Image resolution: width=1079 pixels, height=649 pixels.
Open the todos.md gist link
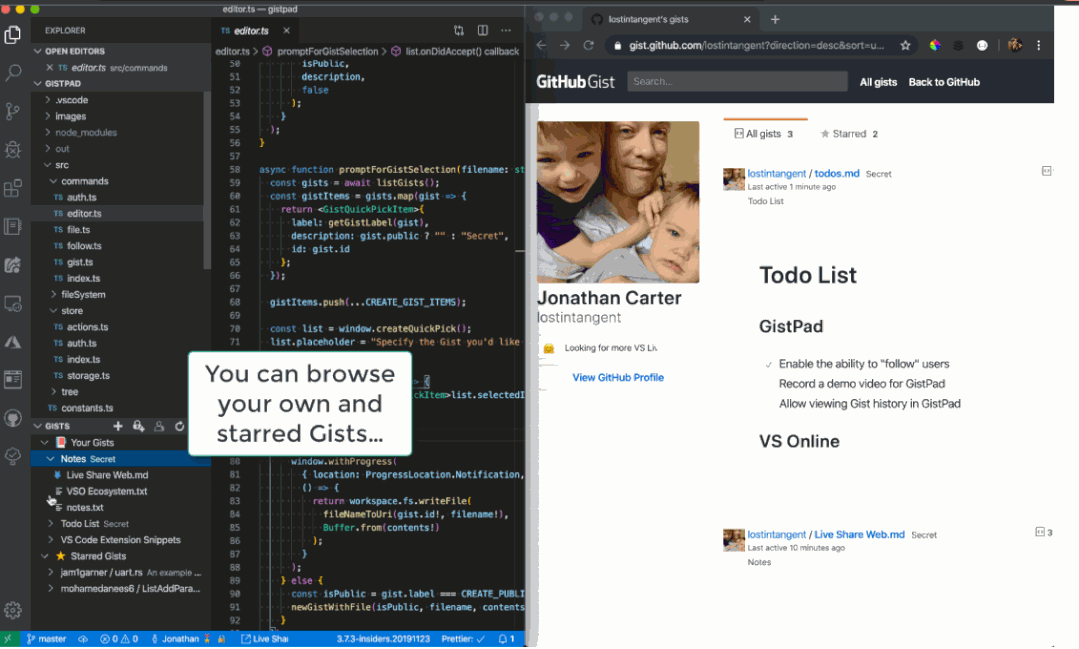click(x=836, y=173)
